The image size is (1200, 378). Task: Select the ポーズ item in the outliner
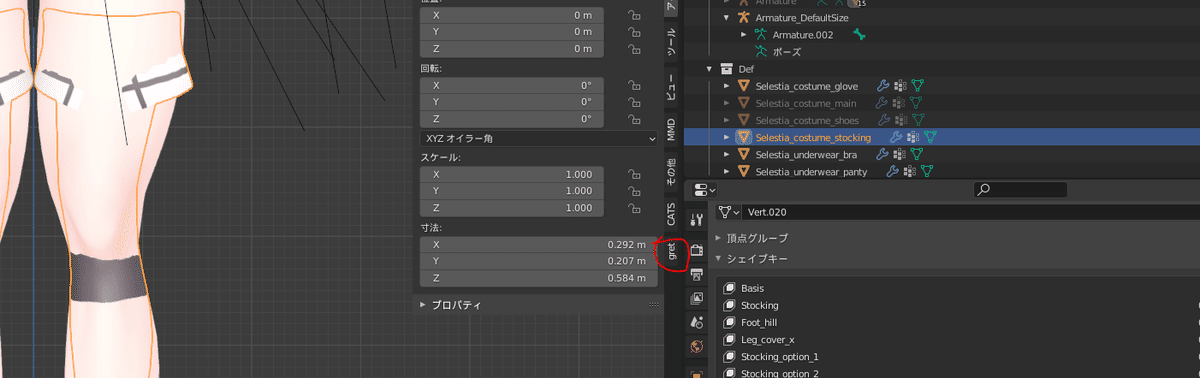(x=786, y=52)
